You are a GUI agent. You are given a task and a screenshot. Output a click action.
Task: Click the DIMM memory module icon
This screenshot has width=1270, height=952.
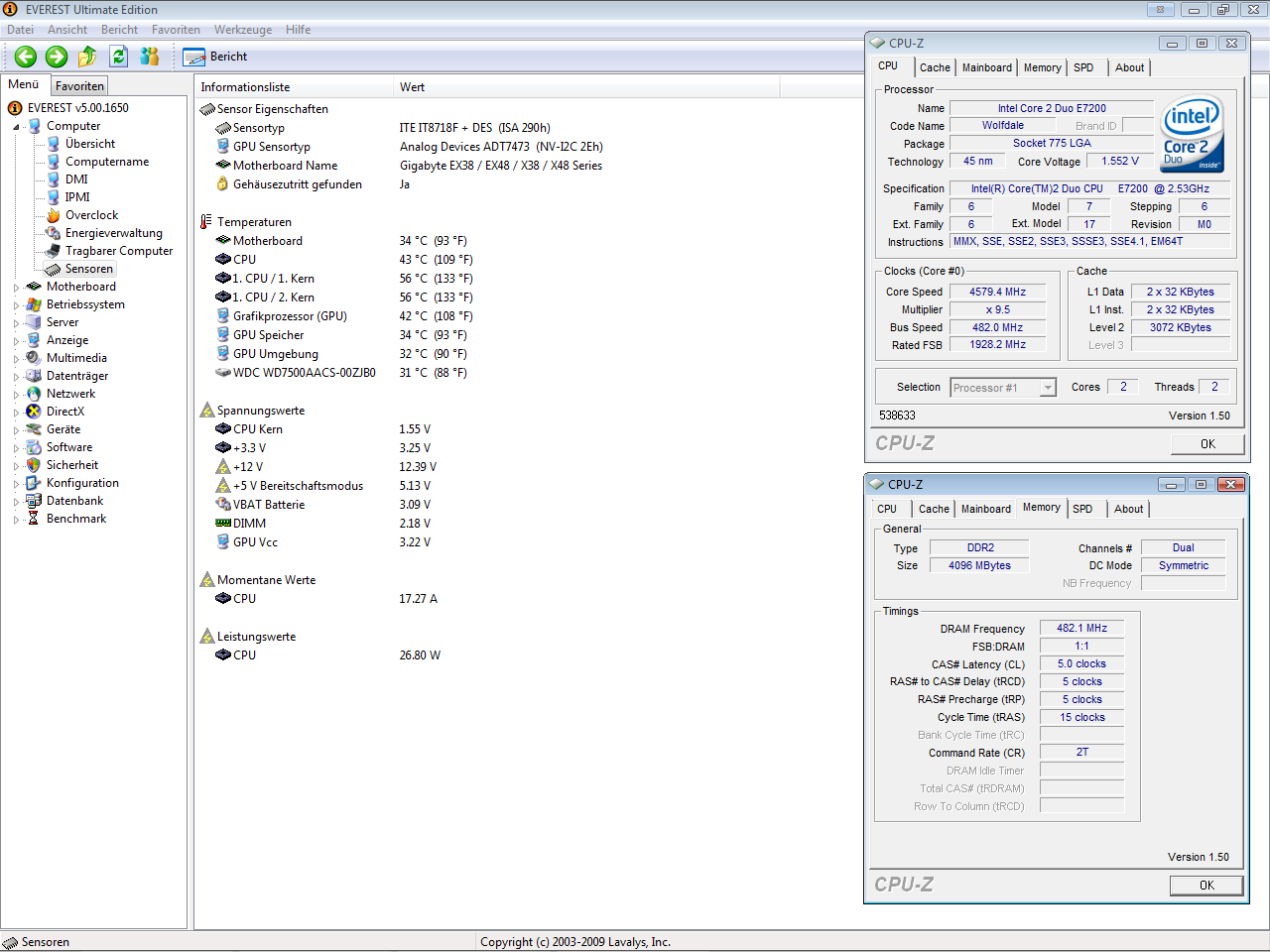click(x=223, y=524)
